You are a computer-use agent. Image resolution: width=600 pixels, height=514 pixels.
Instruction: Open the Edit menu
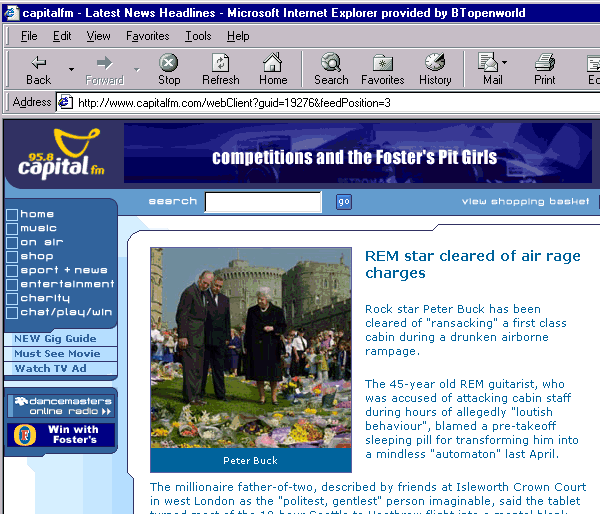62,36
